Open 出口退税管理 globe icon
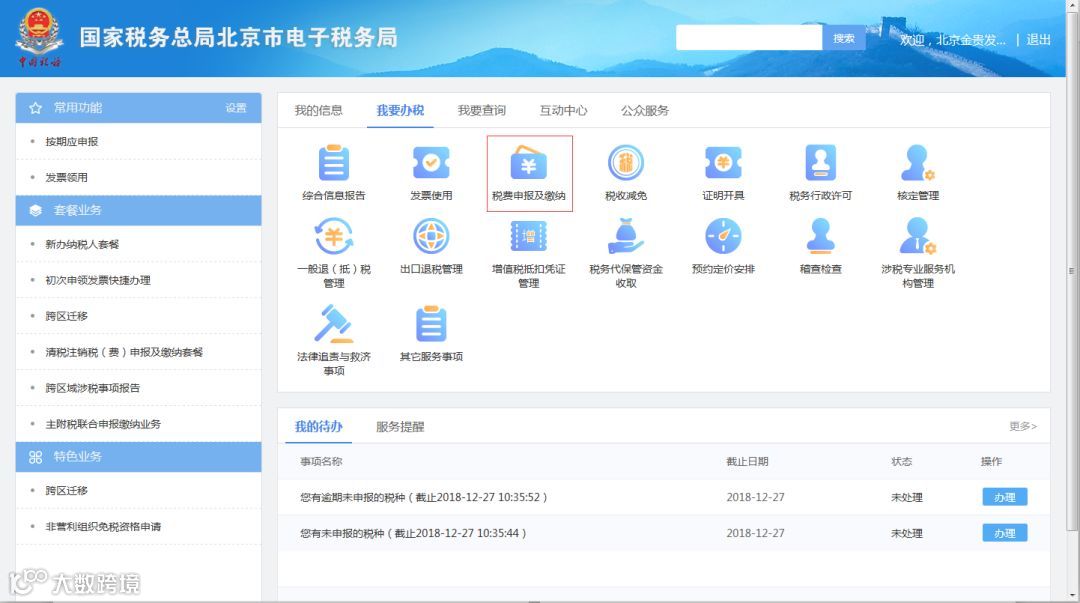Viewport: 1080px width, 603px height. pyautogui.click(x=431, y=236)
